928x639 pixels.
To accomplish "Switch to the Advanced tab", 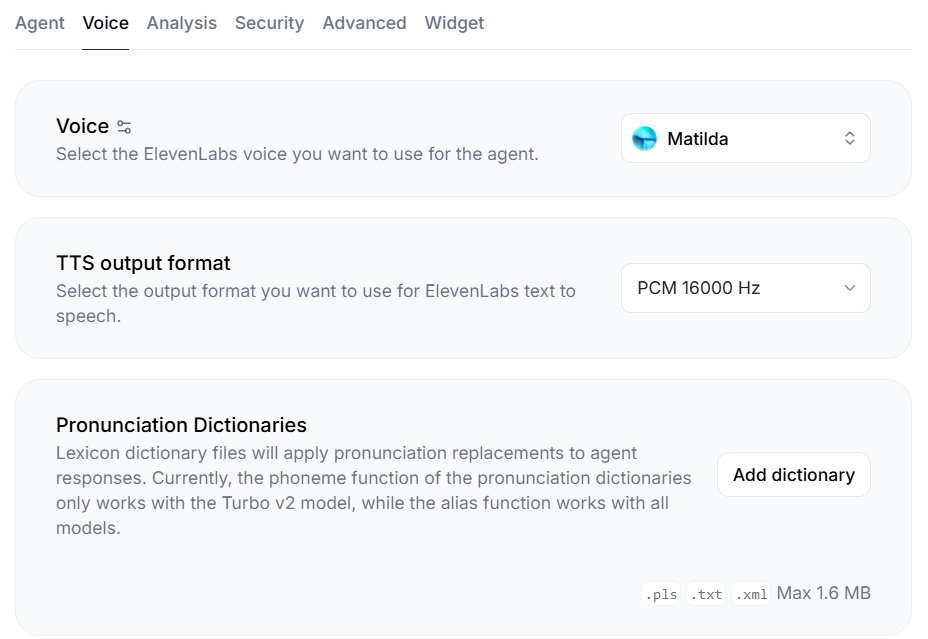I will pyautogui.click(x=364, y=23).
